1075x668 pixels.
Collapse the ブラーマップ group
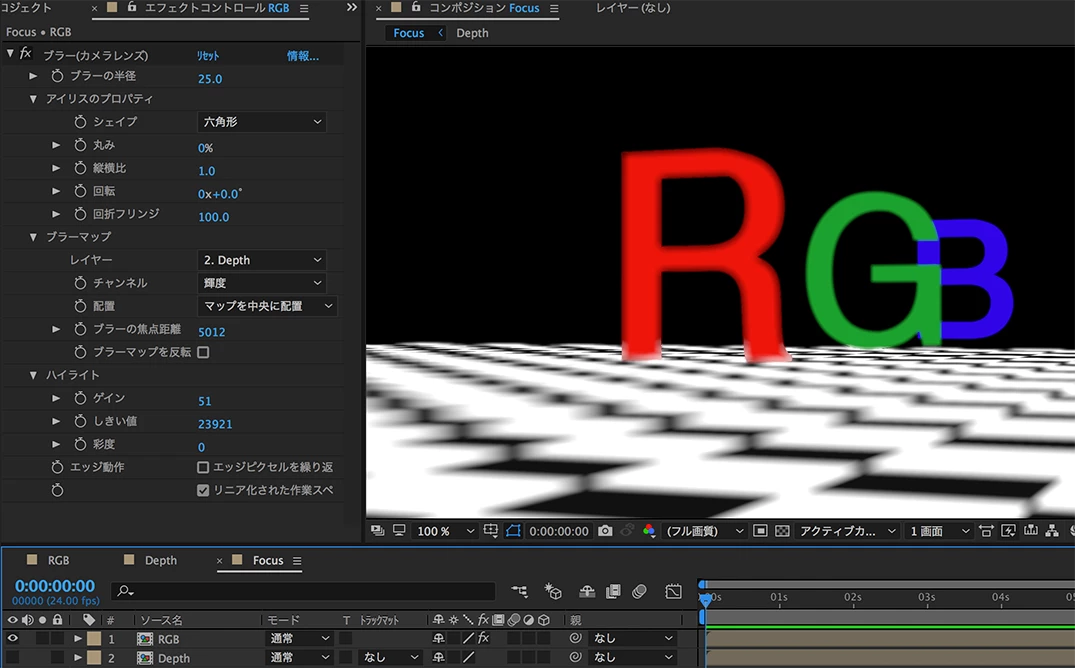coord(33,237)
